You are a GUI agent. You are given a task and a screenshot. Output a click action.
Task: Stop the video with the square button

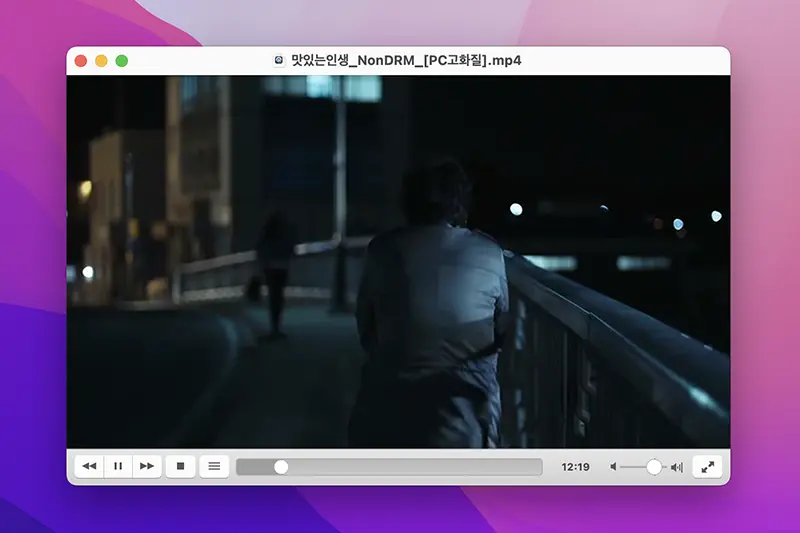pyautogui.click(x=180, y=466)
